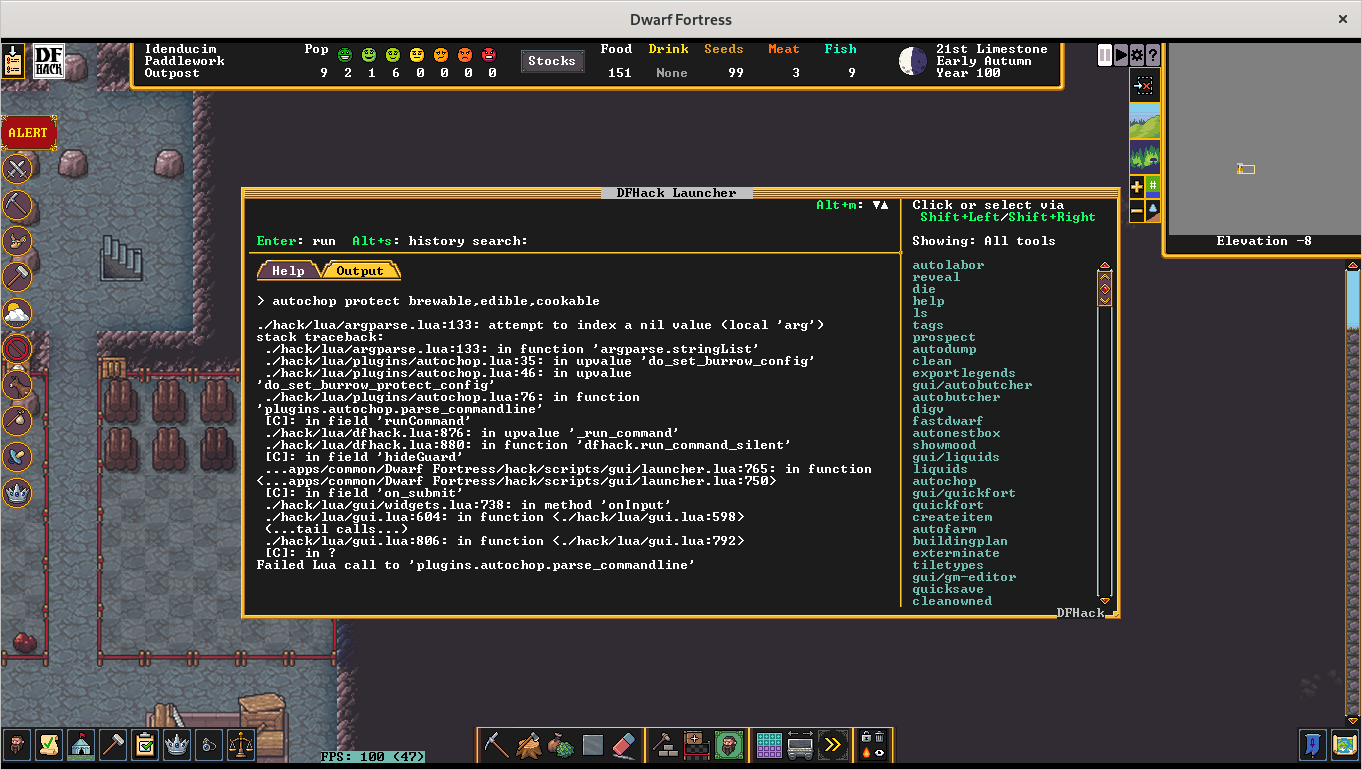This screenshot has height=770, width=1362.
Task: Select gui/autobutcher in tools list
Action: click(x=972, y=385)
